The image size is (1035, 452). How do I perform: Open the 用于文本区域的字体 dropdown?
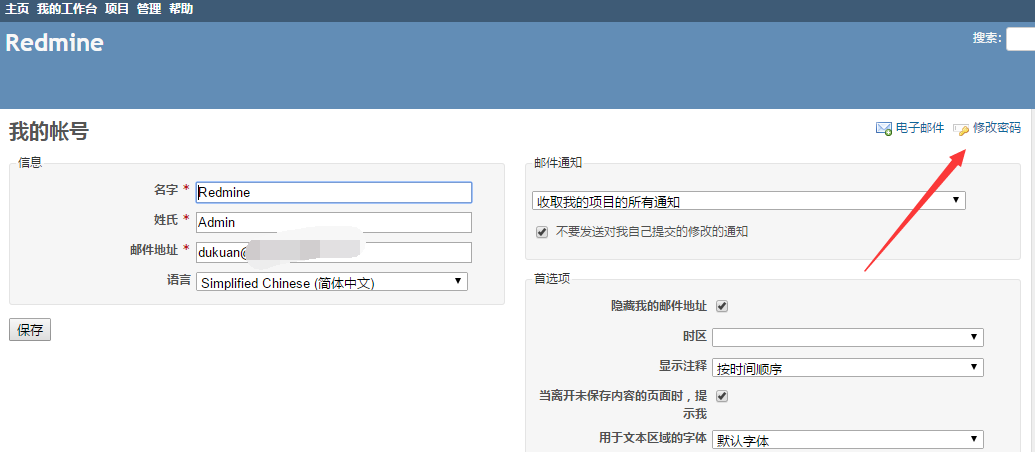[848, 439]
